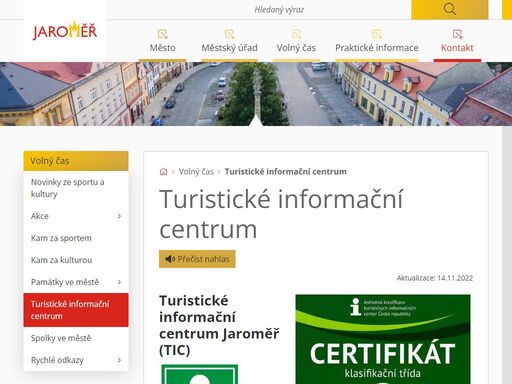Image resolution: width=512 pixels, height=384 pixels.
Task: Click the speaker icon in Přečíst nahlas
Action: (x=170, y=259)
